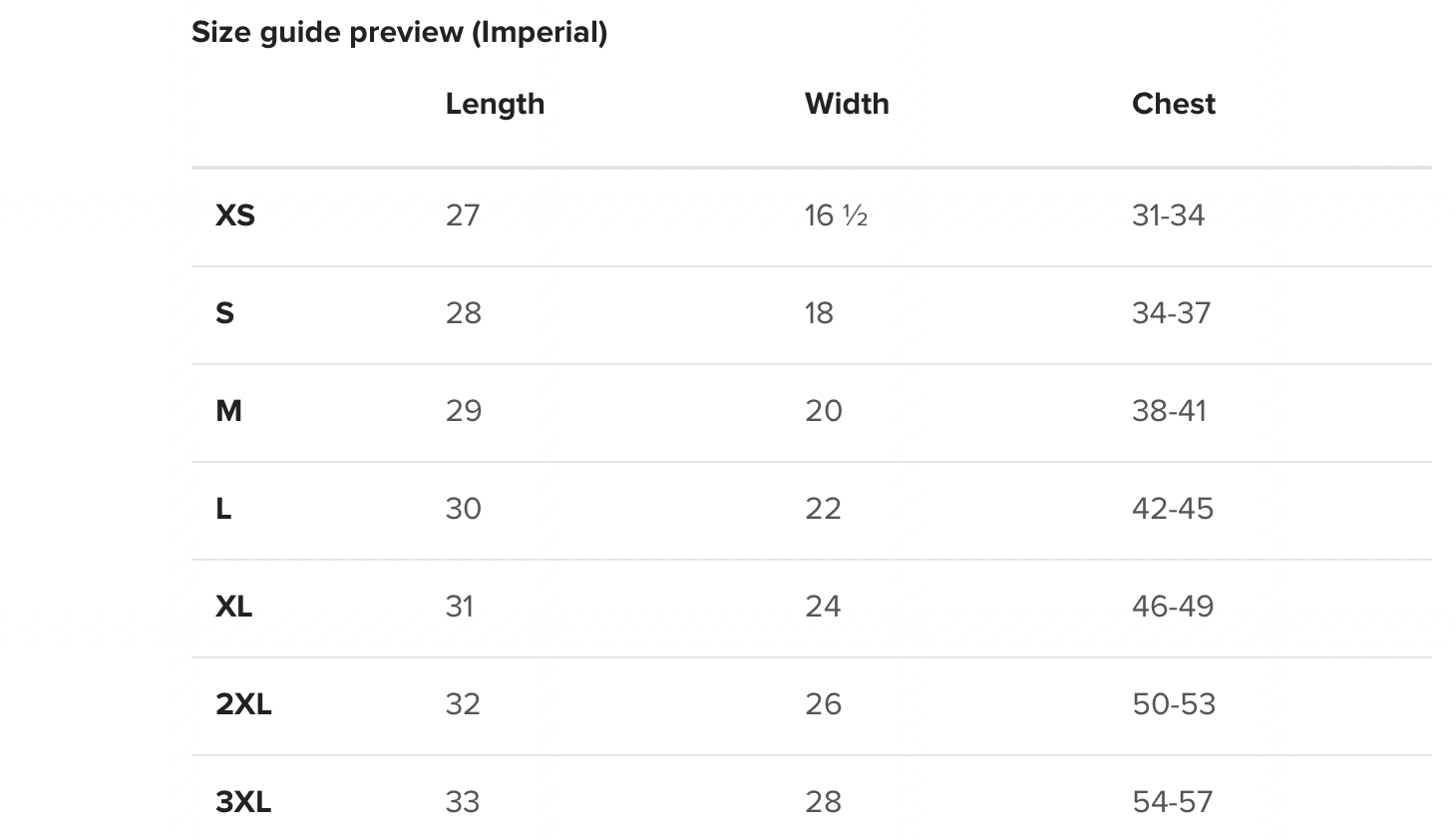Click the 3XL size row label
Screen dimensions: 1456x840
point(243,802)
